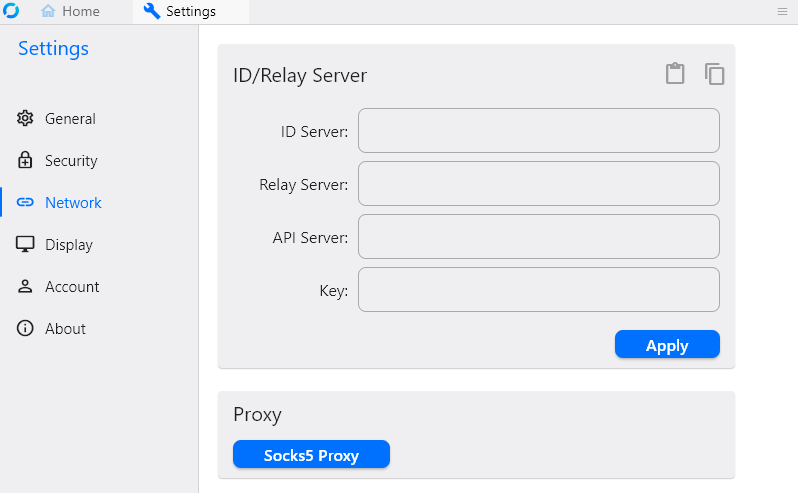The width and height of the screenshot is (798, 493).
Task: Click into the Relay Server text box
Action: pos(538,184)
